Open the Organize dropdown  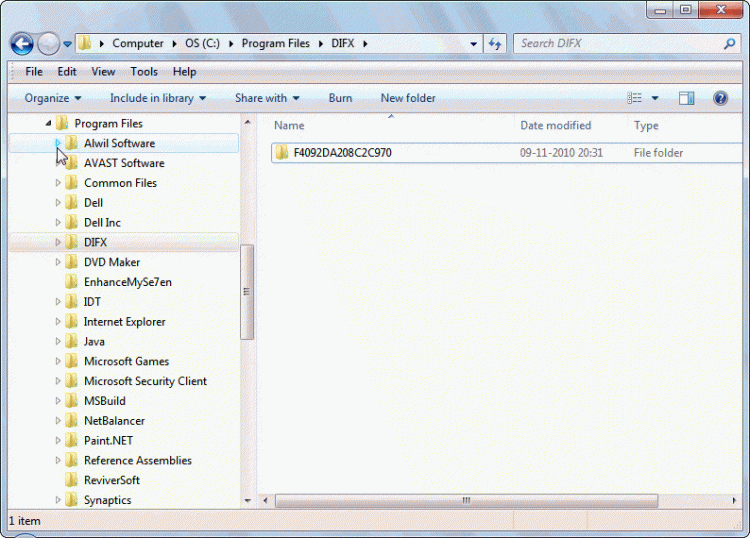pyautogui.click(x=53, y=98)
